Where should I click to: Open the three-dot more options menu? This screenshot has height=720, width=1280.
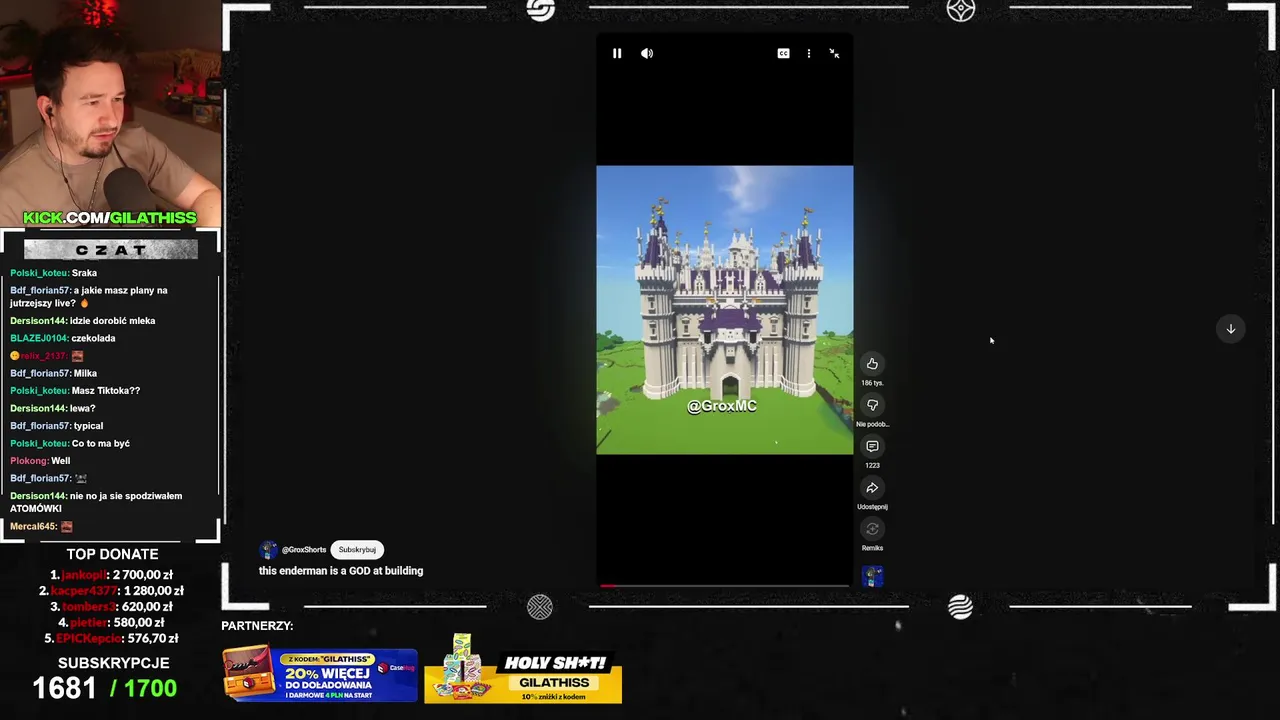(x=809, y=54)
